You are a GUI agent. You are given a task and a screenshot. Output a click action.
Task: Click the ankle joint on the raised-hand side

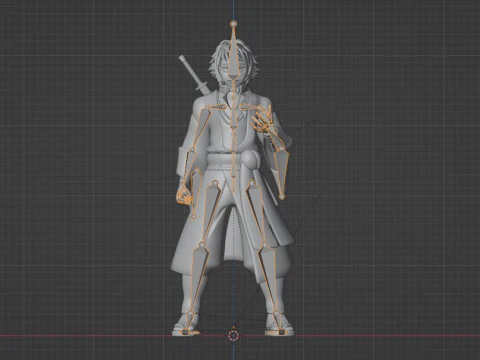276,314
